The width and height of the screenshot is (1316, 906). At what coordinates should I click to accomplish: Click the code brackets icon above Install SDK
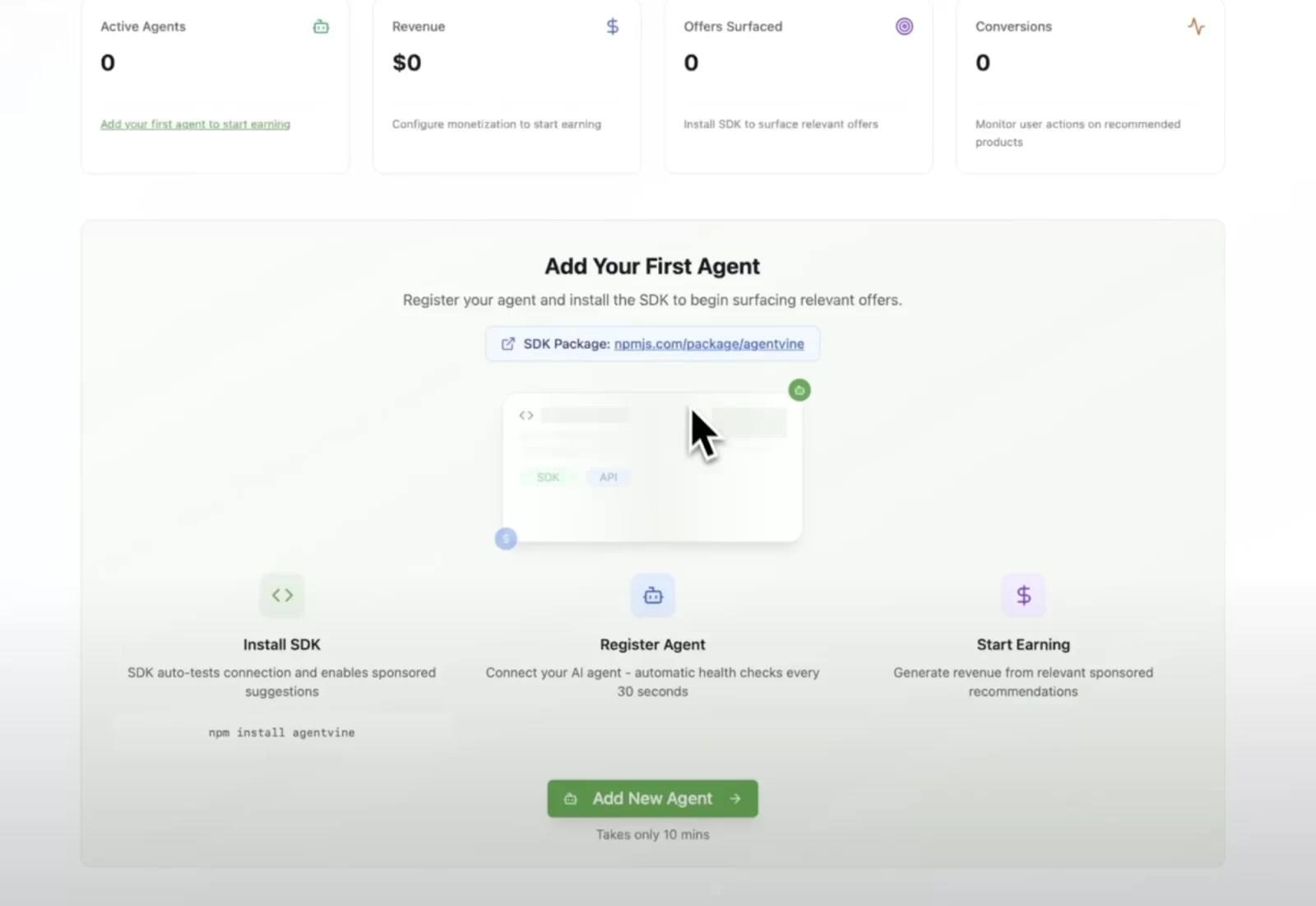click(x=282, y=595)
